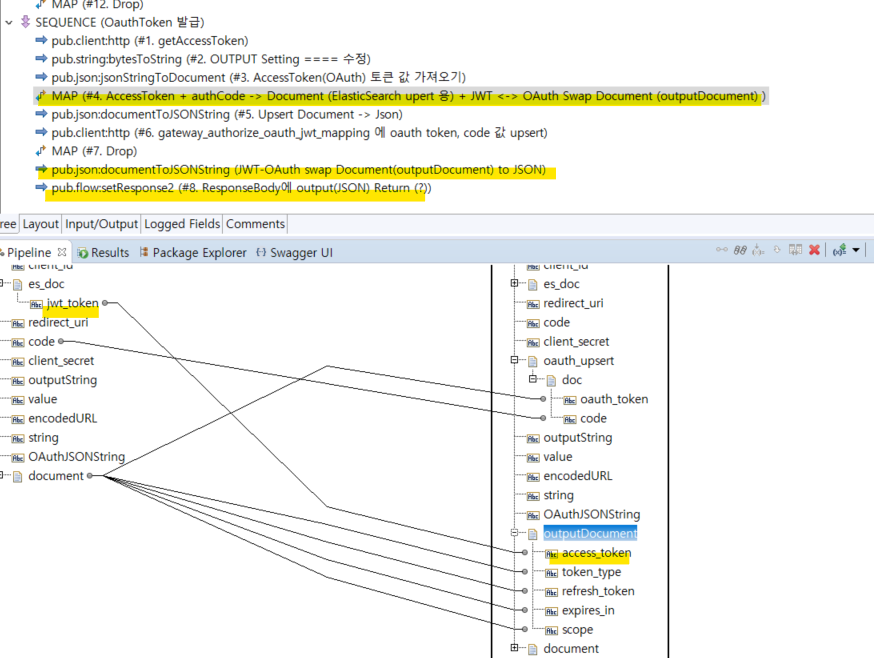Click the SEQUENCE OauthToken step icon
874x658 pixels.
[25, 21]
